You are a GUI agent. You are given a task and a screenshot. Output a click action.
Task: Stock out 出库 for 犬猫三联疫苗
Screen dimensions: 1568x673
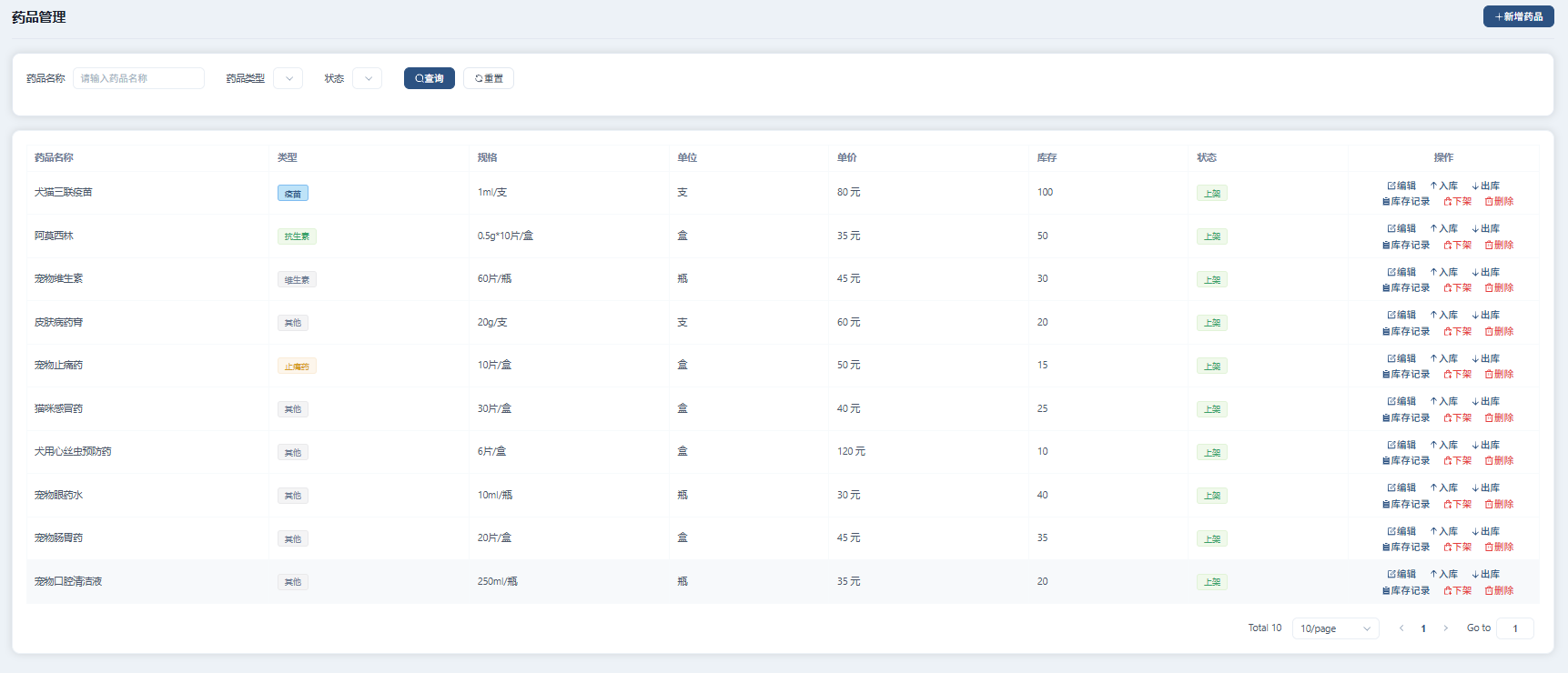(1486, 186)
